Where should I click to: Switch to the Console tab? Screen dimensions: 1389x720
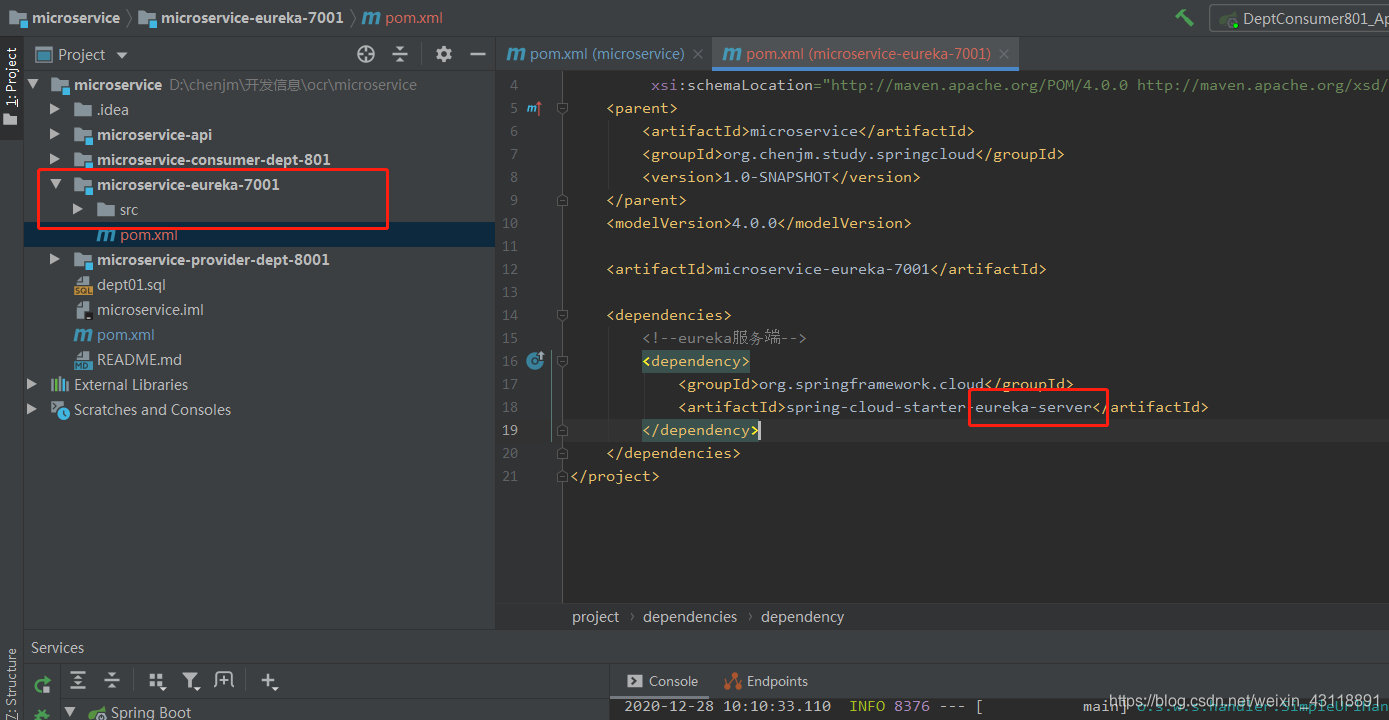pyautogui.click(x=662, y=681)
